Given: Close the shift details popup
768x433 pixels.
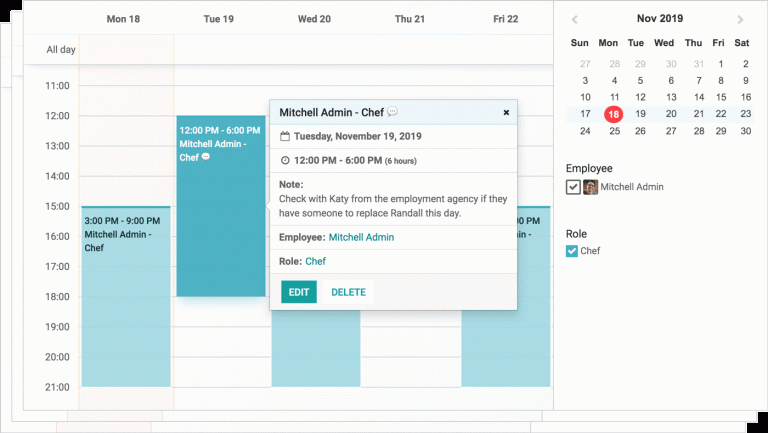Looking at the screenshot, I should [506, 113].
